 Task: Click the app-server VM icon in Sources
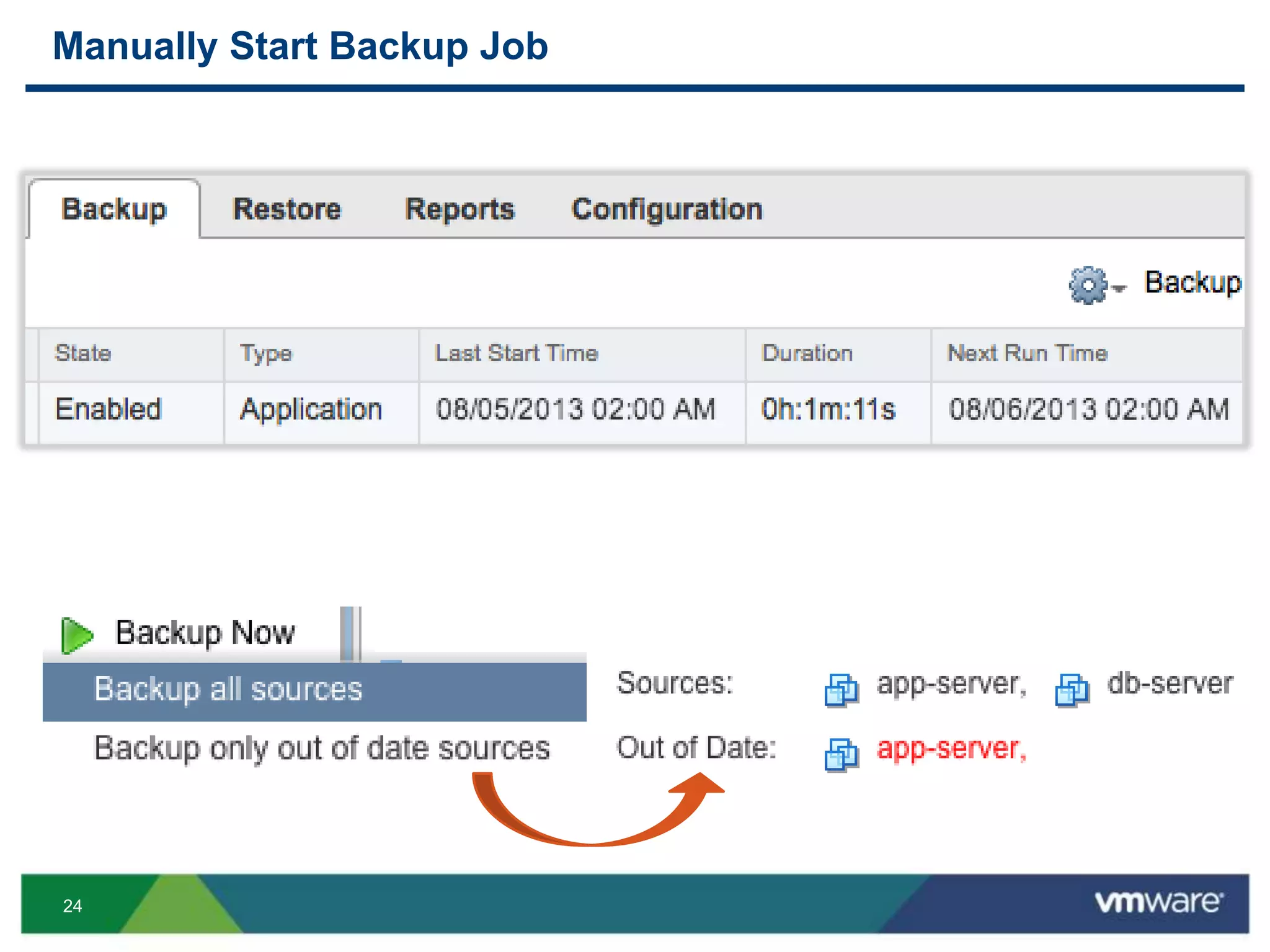click(841, 690)
